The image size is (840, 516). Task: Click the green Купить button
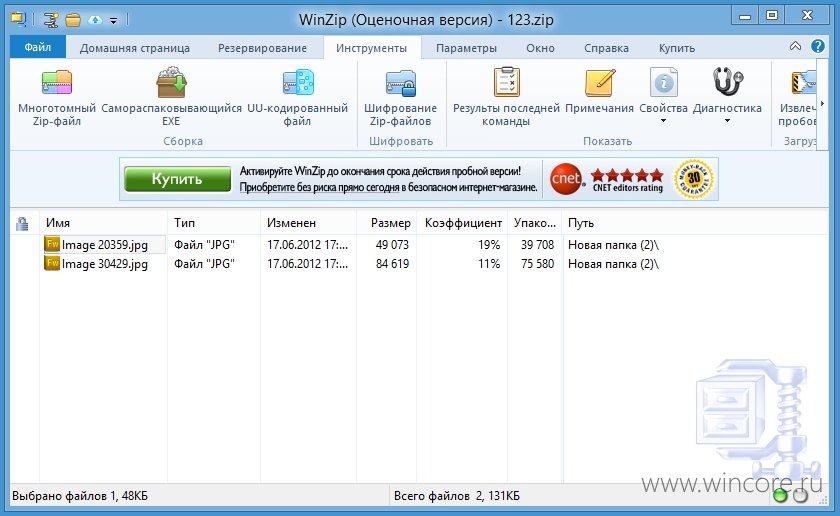(177, 178)
